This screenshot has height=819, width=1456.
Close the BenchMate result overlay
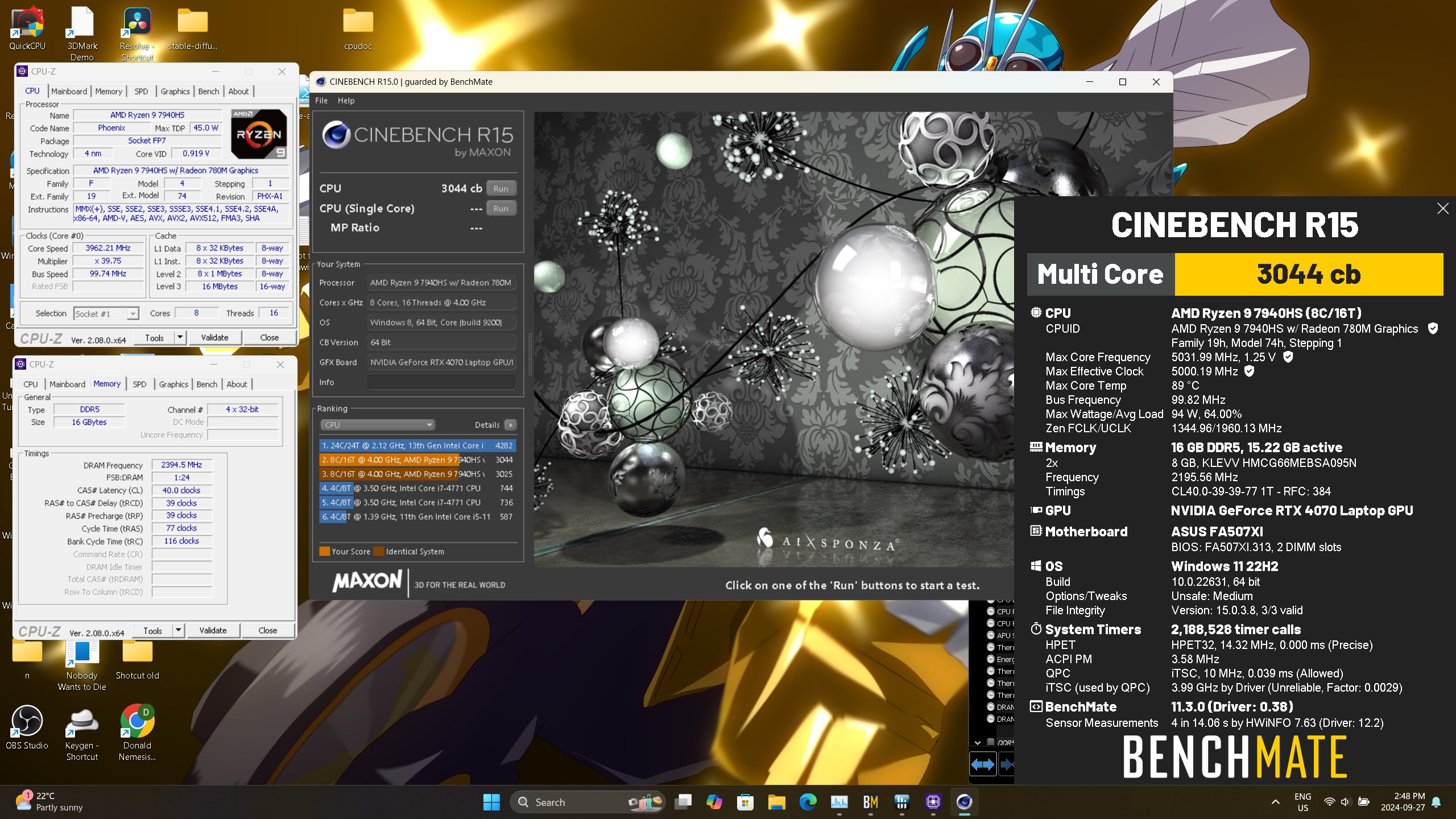pos(1442,209)
